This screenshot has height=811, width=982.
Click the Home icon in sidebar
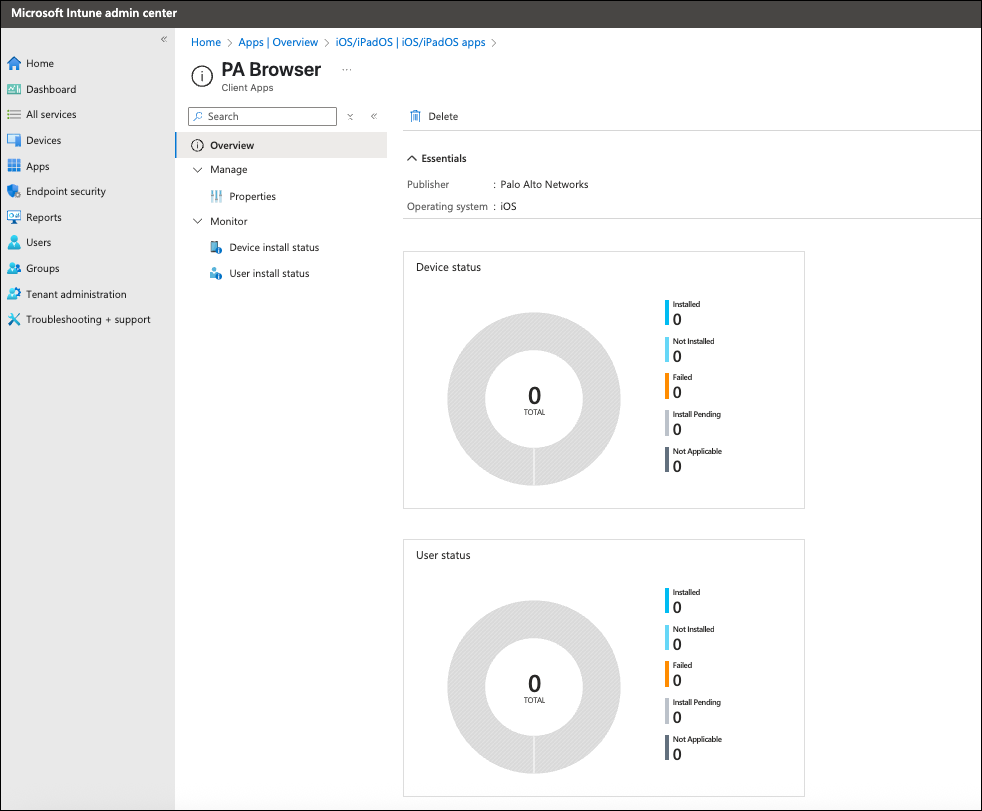click(14, 63)
